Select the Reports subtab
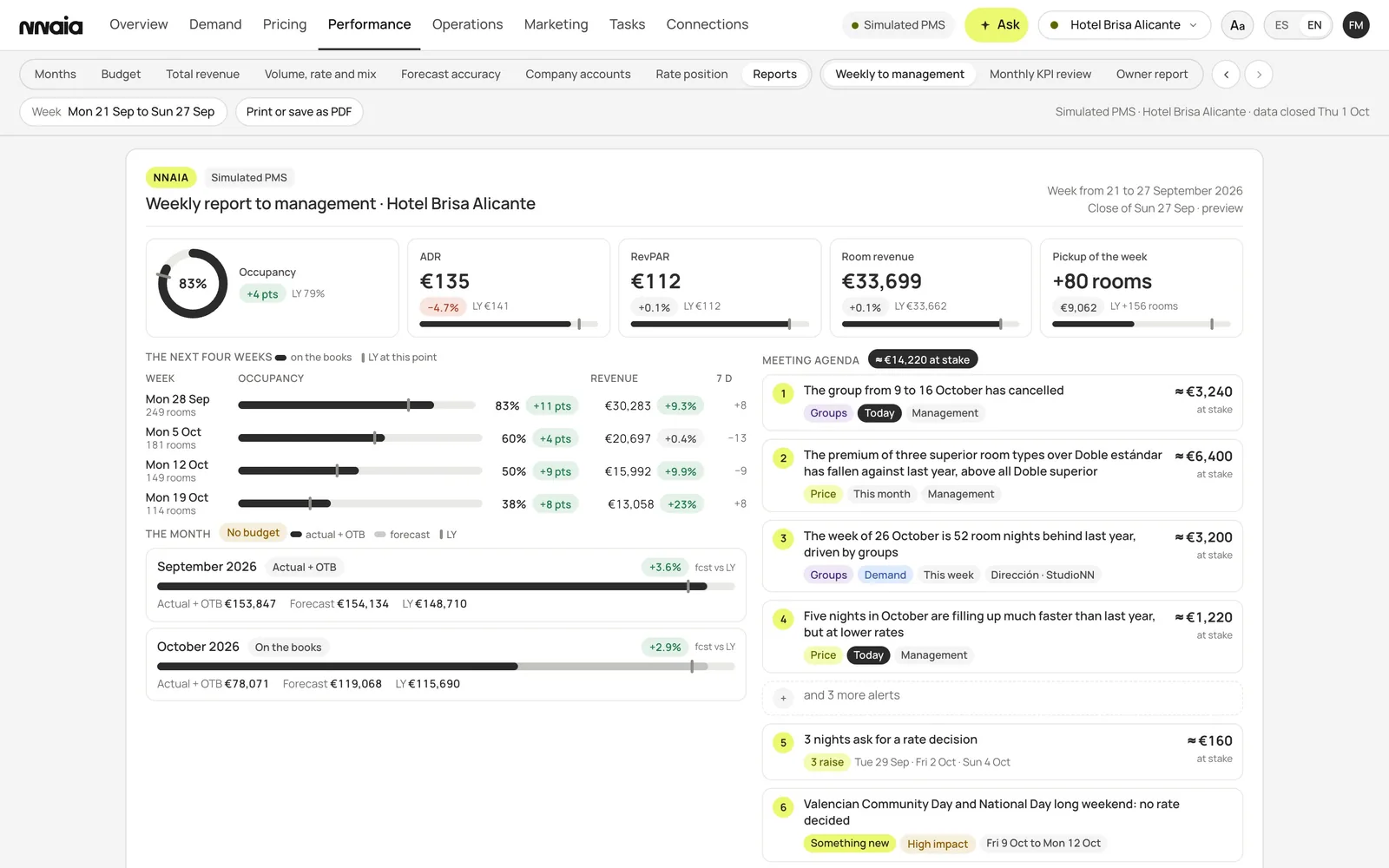Image resolution: width=1389 pixels, height=868 pixels. pyautogui.click(x=774, y=75)
